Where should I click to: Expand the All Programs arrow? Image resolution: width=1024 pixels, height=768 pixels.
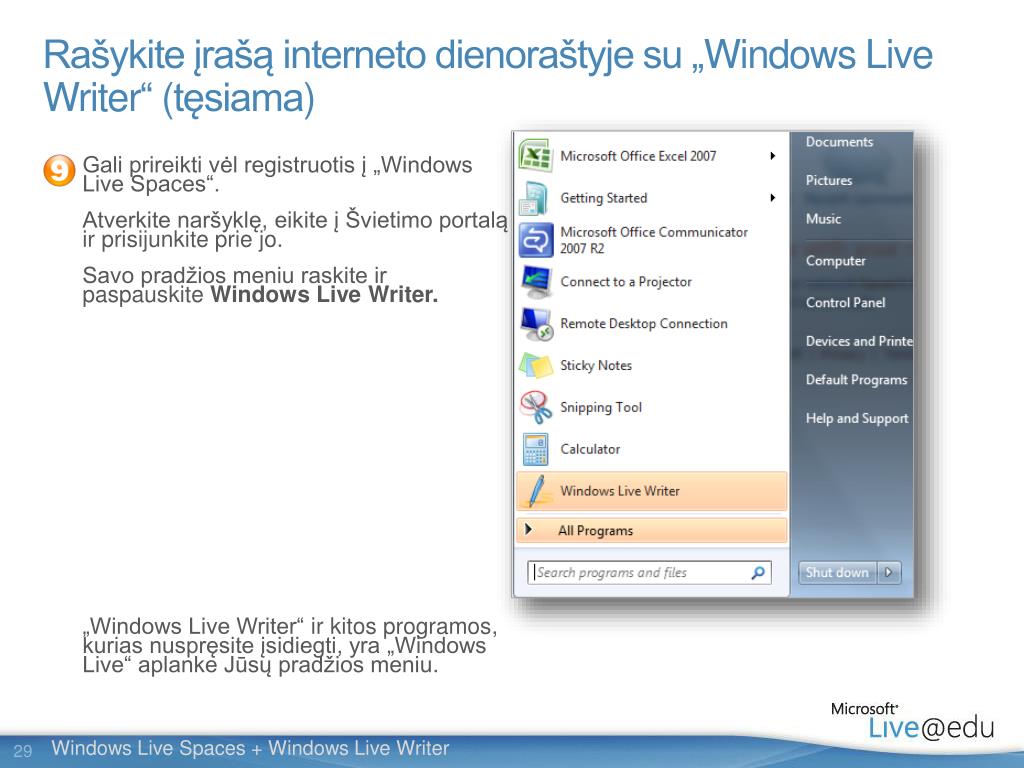click(528, 530)
